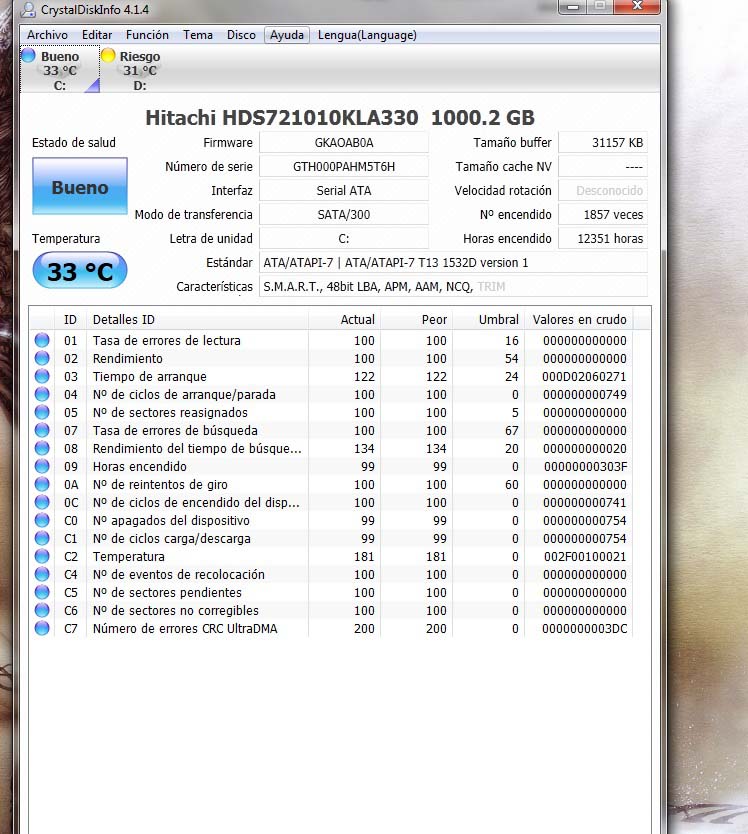This screenshot has height=834, width=748.
Task: Click the transfer mode field SATA/300
Action: 344,214
